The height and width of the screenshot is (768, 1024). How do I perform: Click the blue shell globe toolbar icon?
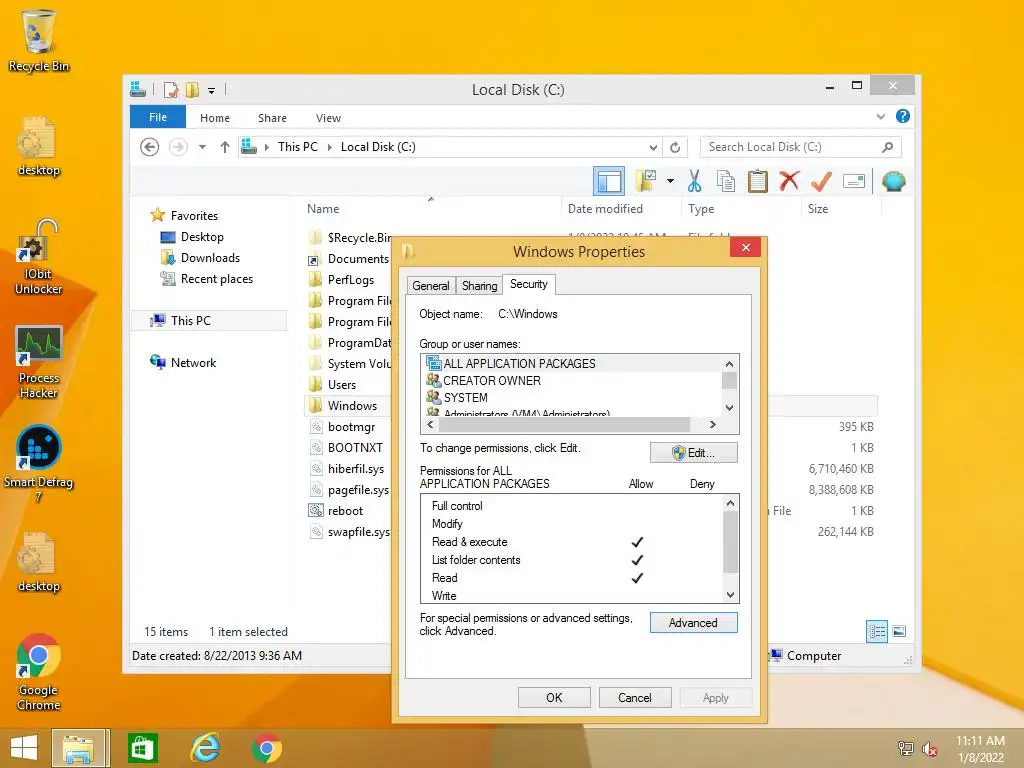[x=893, y=181]
